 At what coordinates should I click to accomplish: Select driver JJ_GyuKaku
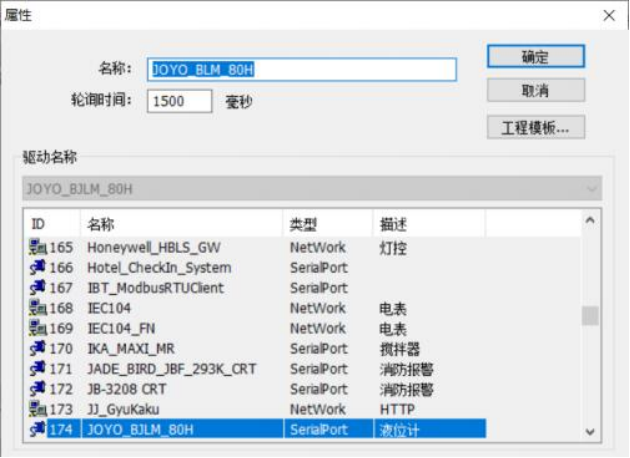click(x=123, y=409)
